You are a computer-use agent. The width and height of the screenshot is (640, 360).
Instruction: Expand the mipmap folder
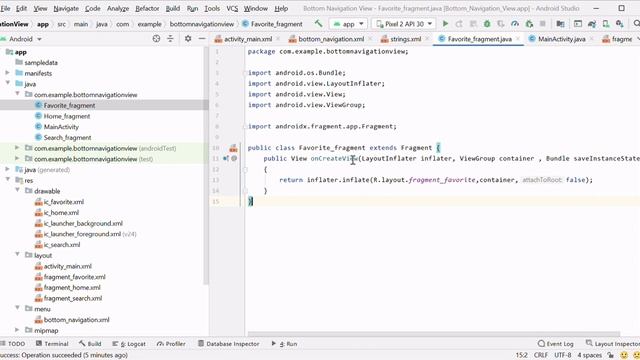(17, 330)
